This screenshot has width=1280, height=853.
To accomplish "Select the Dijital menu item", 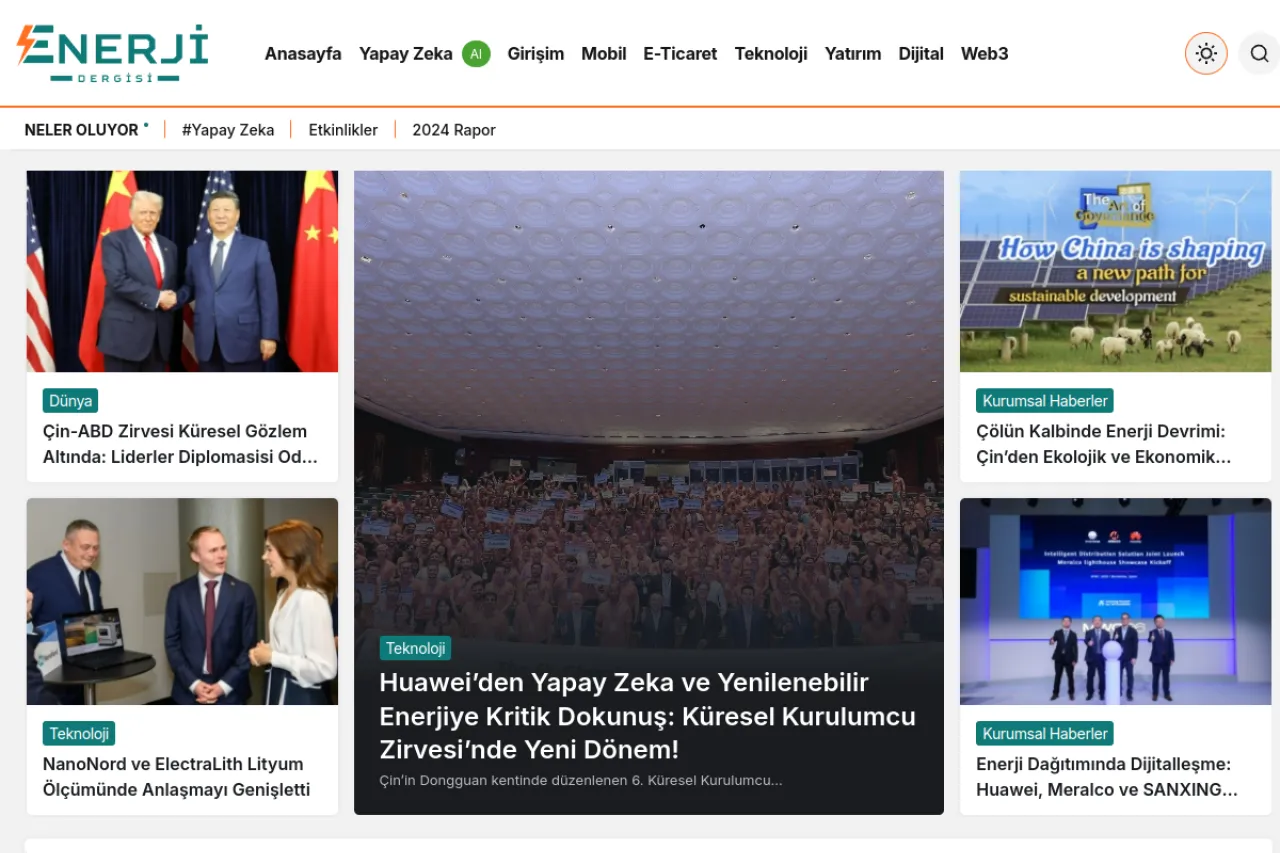I will coord(921,54).
